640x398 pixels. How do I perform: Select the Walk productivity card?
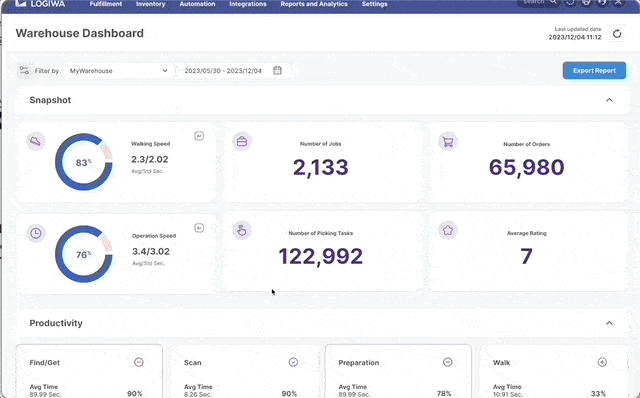(x=553, y=371)
